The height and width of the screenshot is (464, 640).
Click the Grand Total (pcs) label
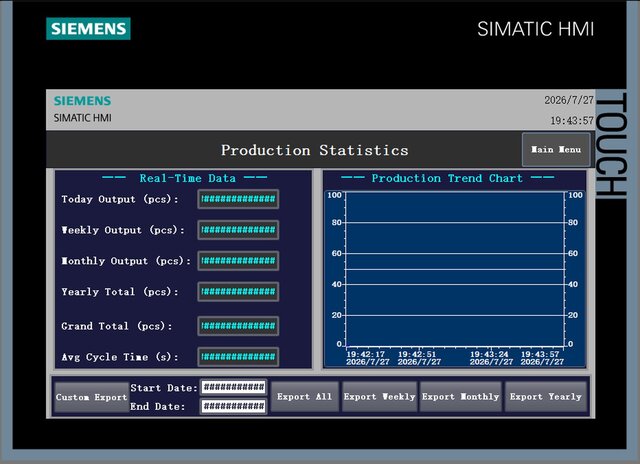pyautogui.click(x=117, y=326)
